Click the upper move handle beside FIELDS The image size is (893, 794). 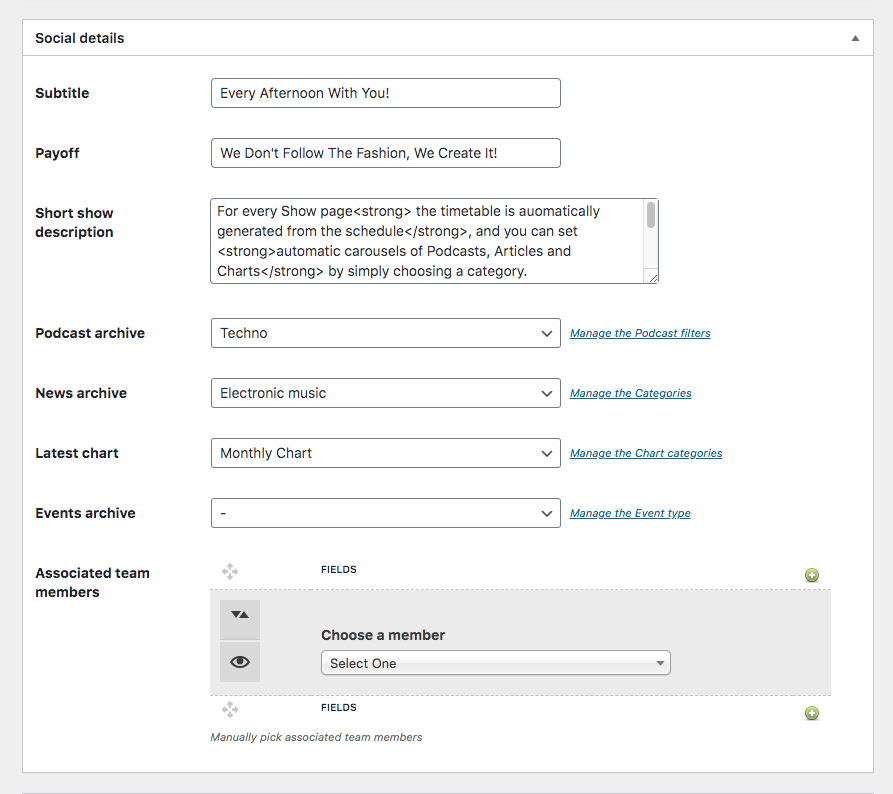coord(230,571)
